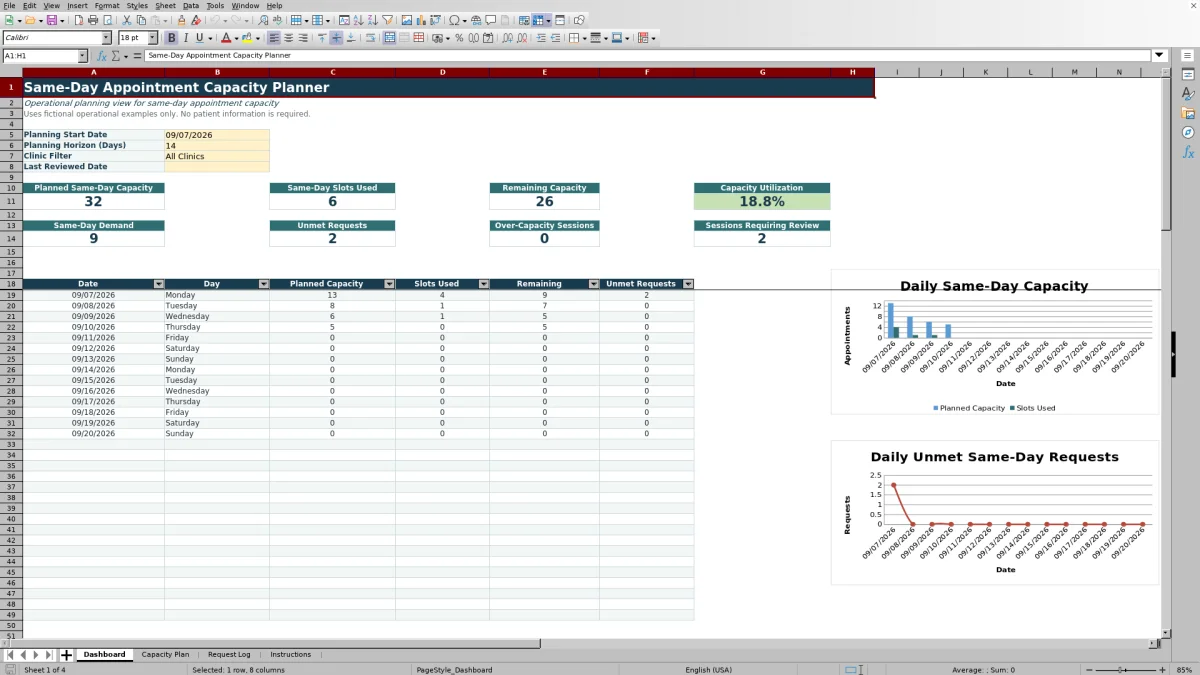Switch to the Request Log sheet tab
The width and height of the screenshot is (1200, 675).
229,655
